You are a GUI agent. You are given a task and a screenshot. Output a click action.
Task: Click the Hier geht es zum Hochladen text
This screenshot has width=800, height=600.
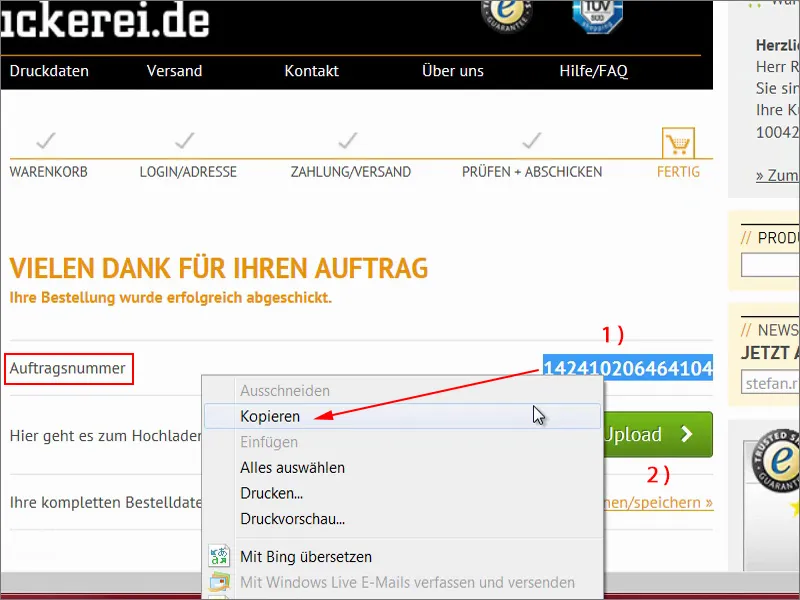[x=106, y=436]
